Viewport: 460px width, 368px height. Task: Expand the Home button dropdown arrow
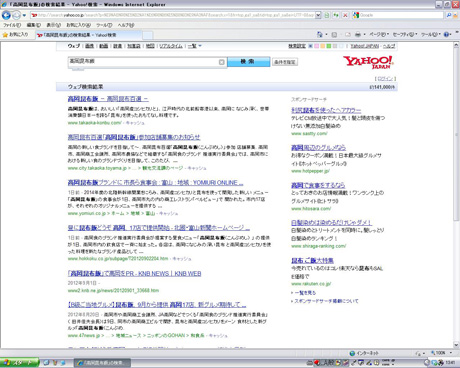pyautogui.click(x=326, y=35)
